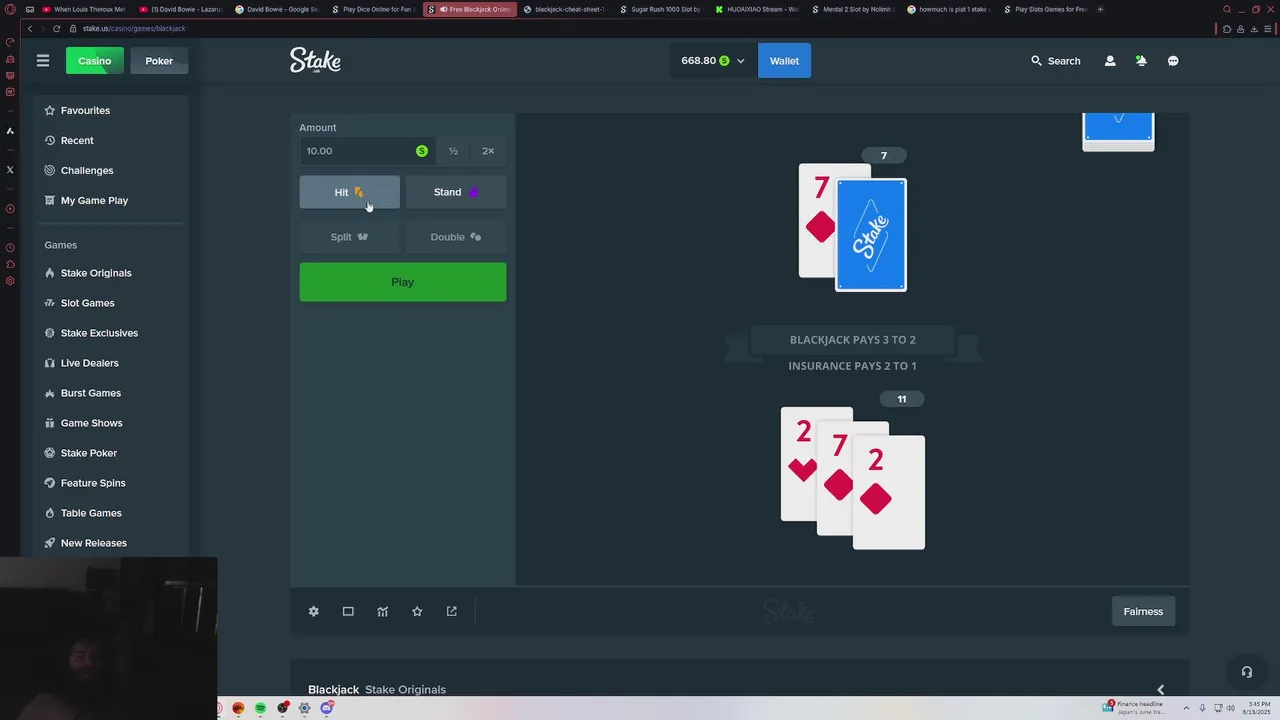Open the notifications bell icon
The height and width of the screenshot is (720, 1280).
tap(1141, 61)
